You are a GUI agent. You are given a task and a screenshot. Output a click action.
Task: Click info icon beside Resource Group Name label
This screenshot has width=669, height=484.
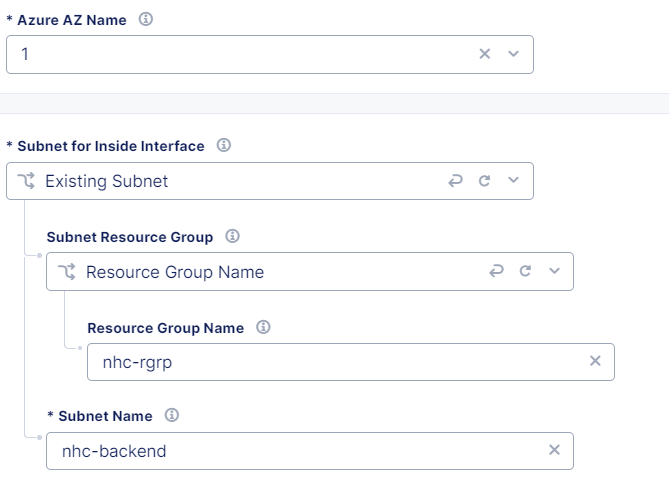(263, 327)
